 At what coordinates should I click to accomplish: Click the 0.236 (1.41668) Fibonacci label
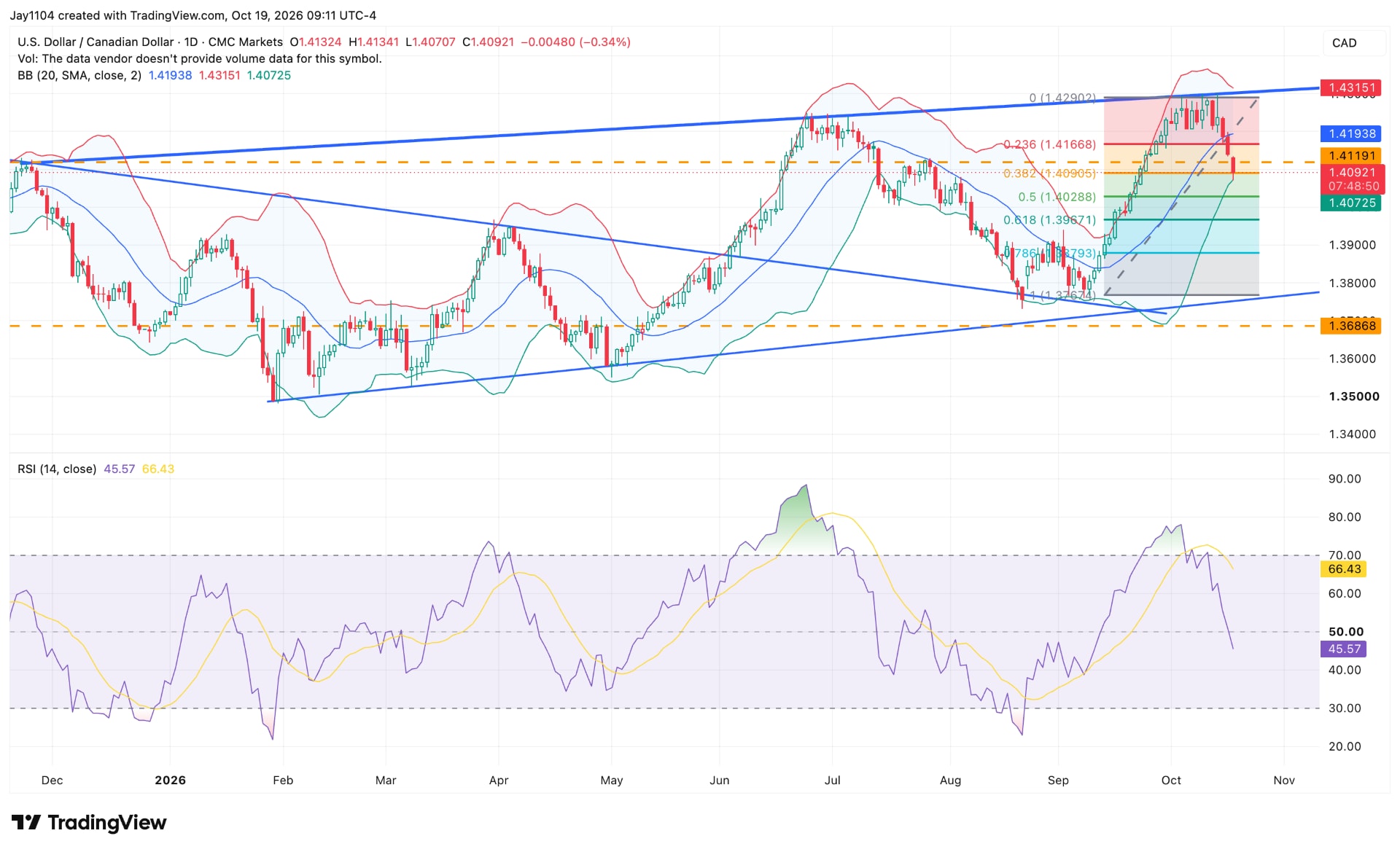pos(1049,144)
